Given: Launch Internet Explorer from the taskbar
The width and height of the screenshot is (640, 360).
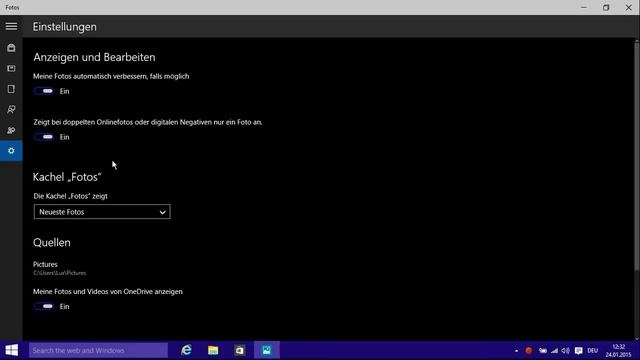Looking at the screenshot, I should [x=187, y=350].
